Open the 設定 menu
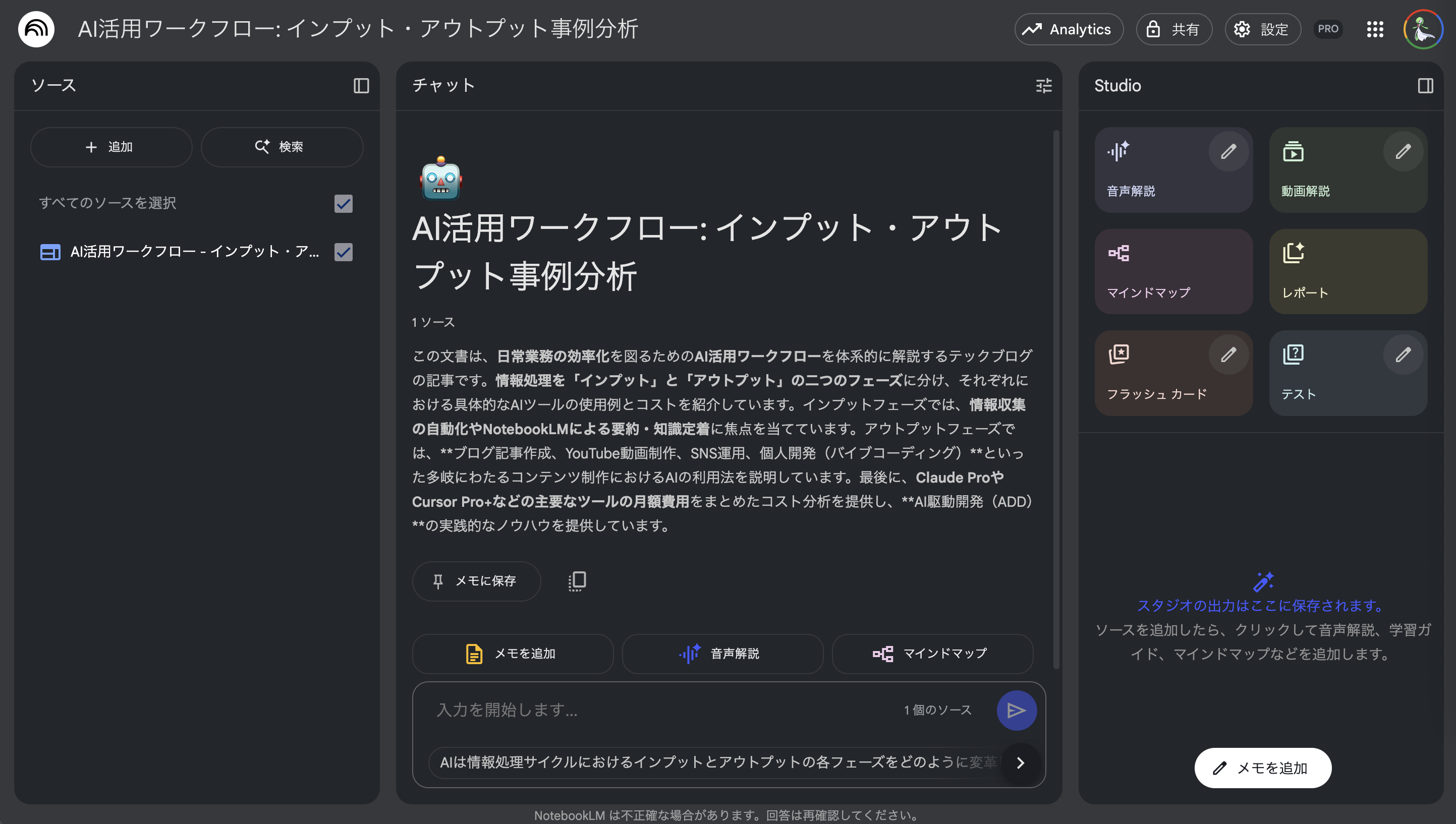The width and height of the screenshot is (1456, 824). [1262, 29]
